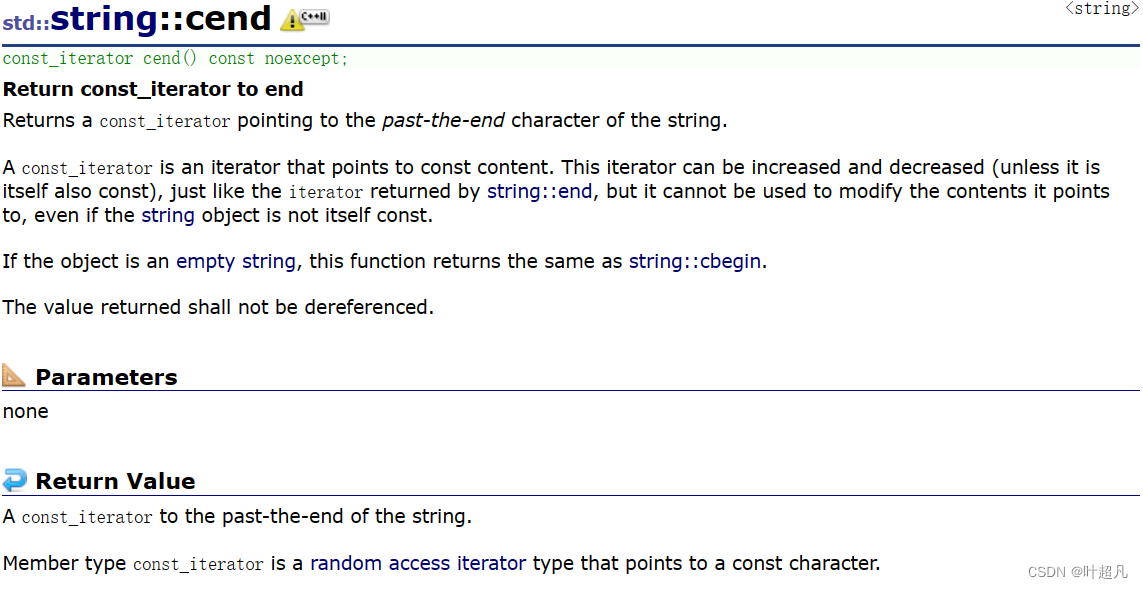Open the "empty string" link
1143x589 pixels.
coord(236,262)
